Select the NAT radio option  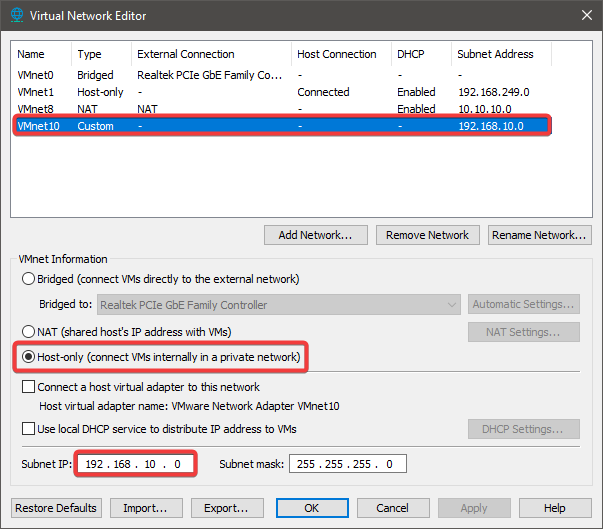[29, 331]
